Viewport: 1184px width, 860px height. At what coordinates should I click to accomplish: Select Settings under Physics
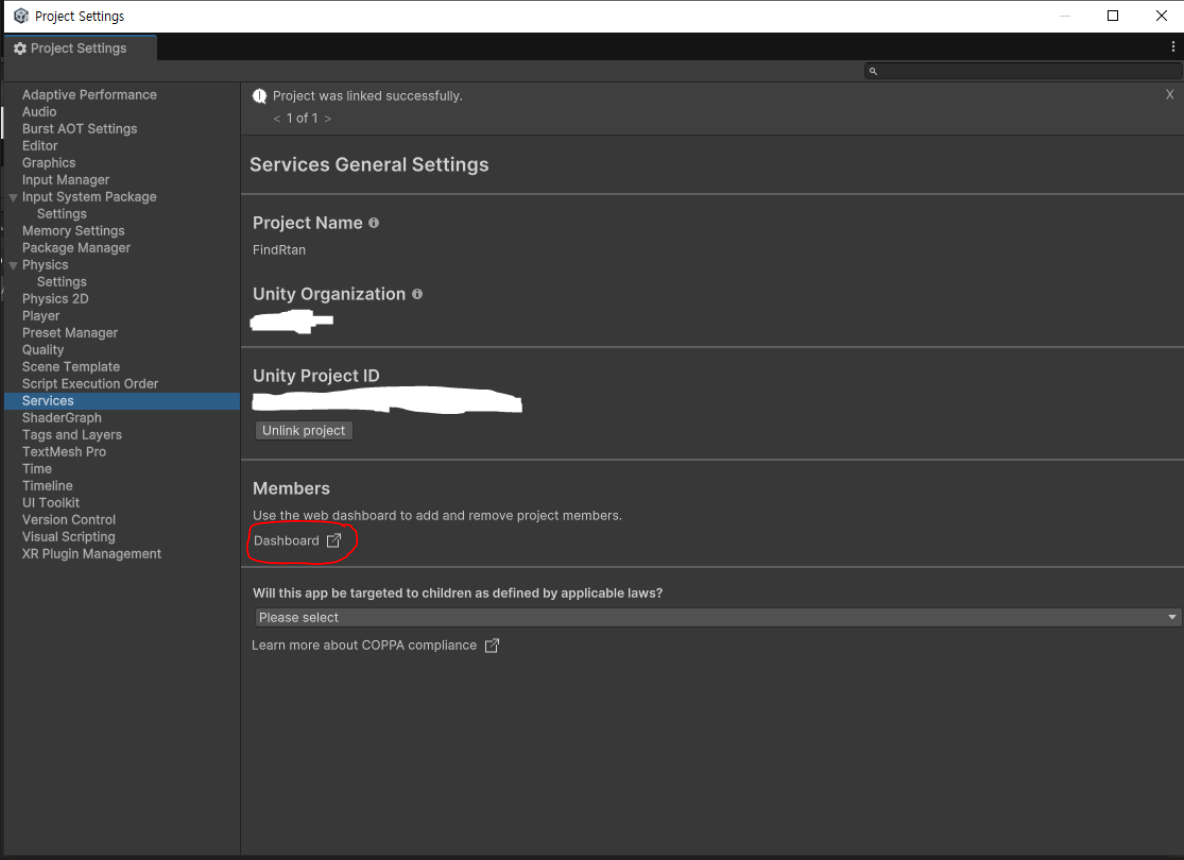click(62, 282)
